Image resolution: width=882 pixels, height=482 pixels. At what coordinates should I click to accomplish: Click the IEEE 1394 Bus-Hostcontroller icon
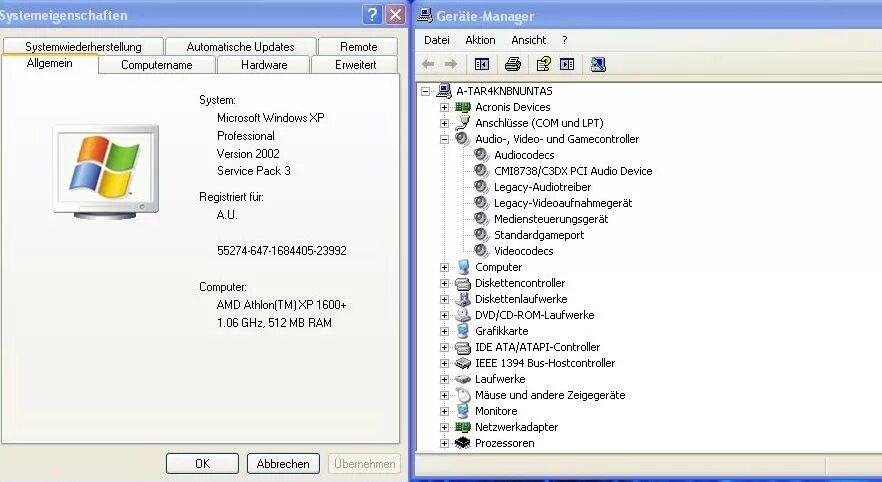(x=462, y=363)
